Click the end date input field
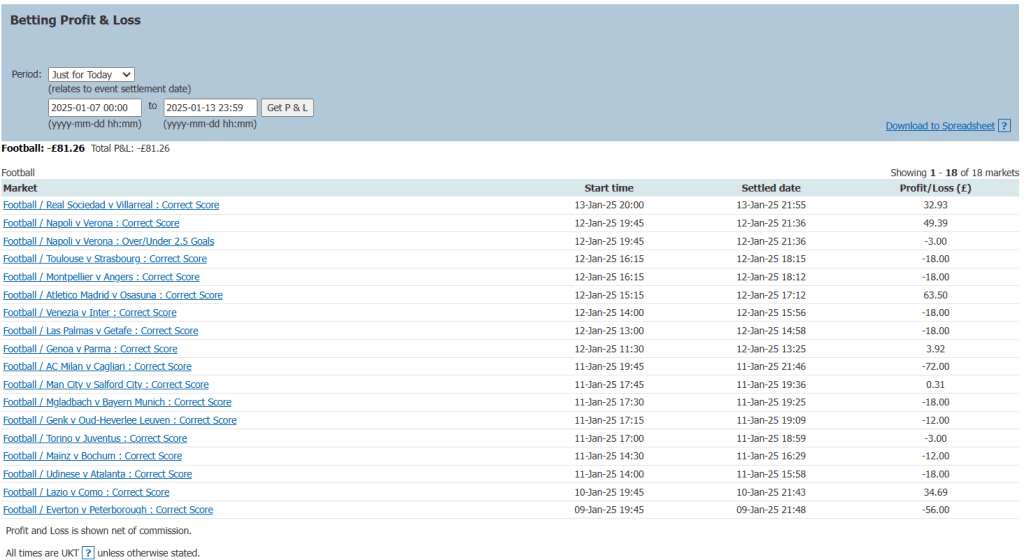The height and width of the screenshot is (560, 1024). [x=210, y=107]
